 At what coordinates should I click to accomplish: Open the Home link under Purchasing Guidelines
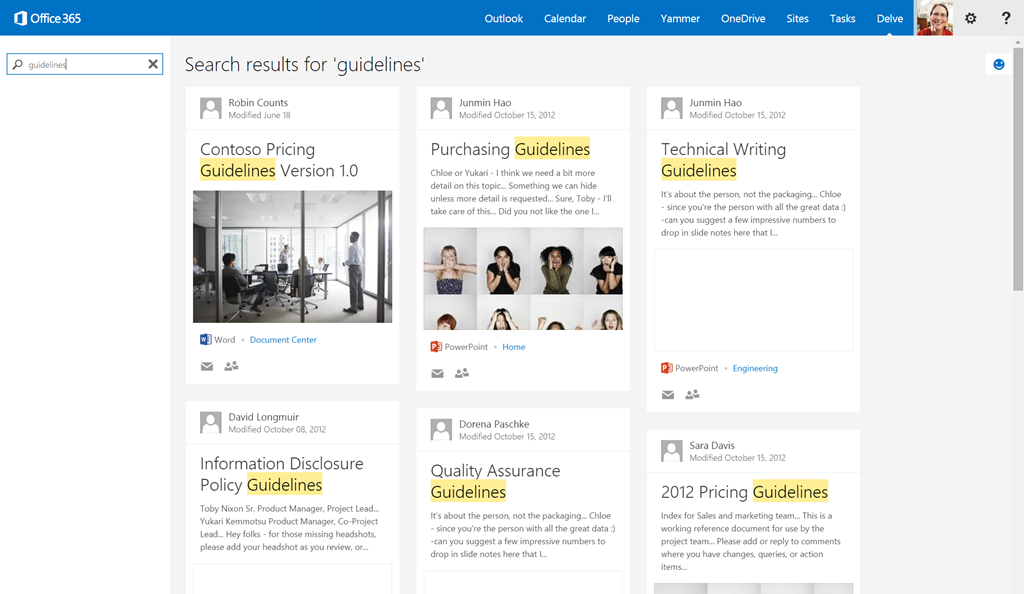pyautogui.click(x=513, y=347)
